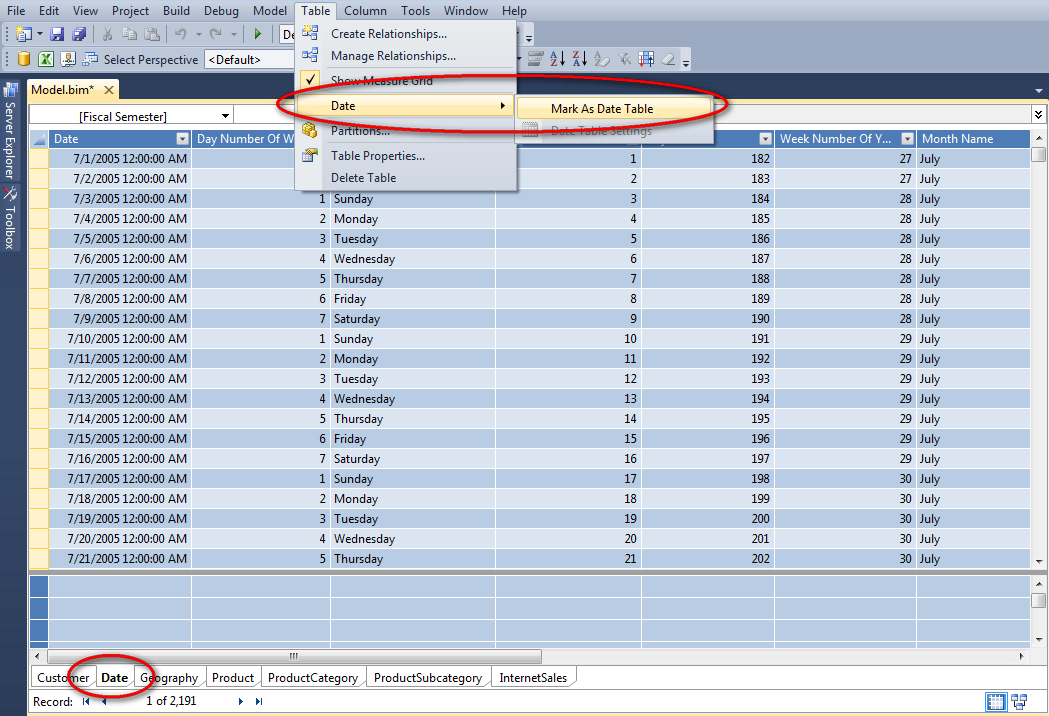Viewport: 1049px width, 716px height.
Task: Click the Copy icon in toolbar
Action: point(129,33)
